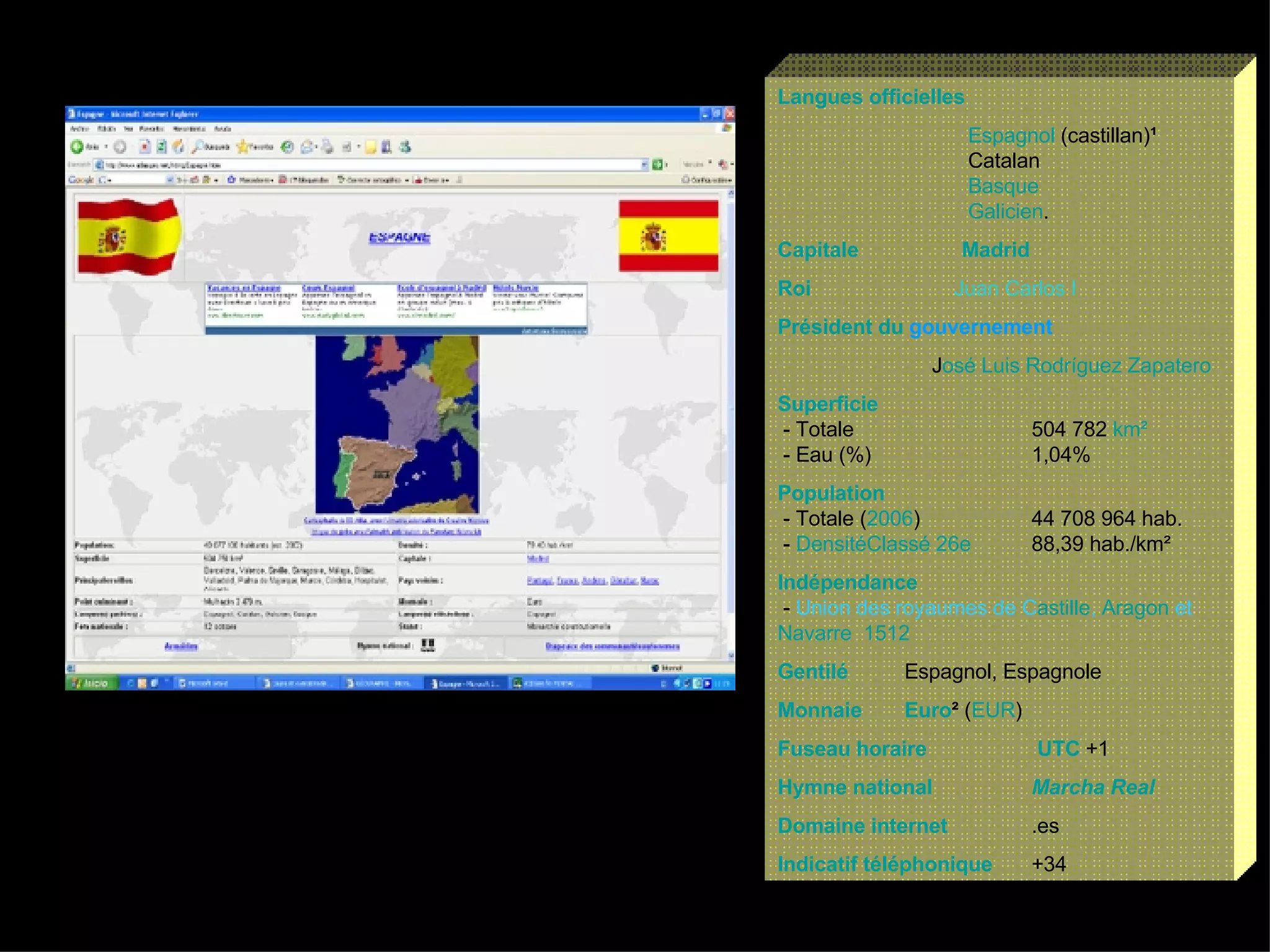
Task: Click the waving Spanish flag image
Action: [129, 237]
